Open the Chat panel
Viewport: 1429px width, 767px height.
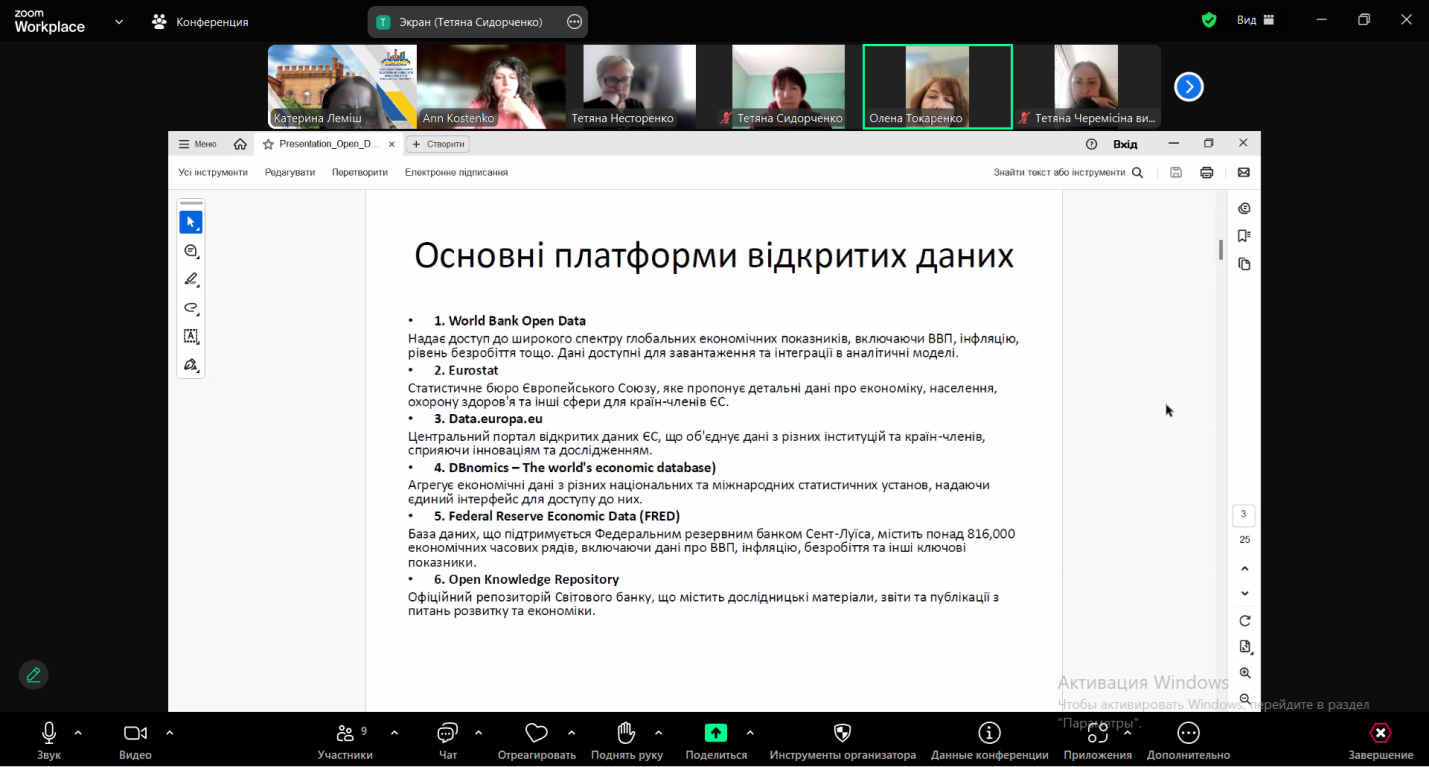(448, 740)
